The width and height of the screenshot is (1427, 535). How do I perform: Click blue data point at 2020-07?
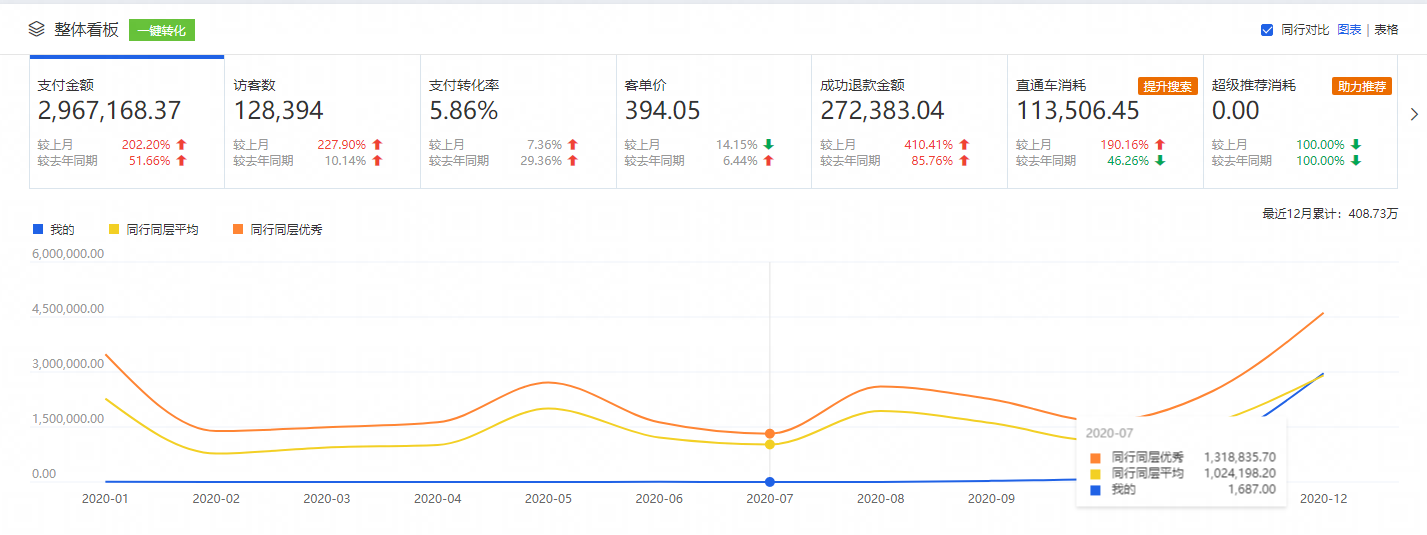tap(770, 482)
